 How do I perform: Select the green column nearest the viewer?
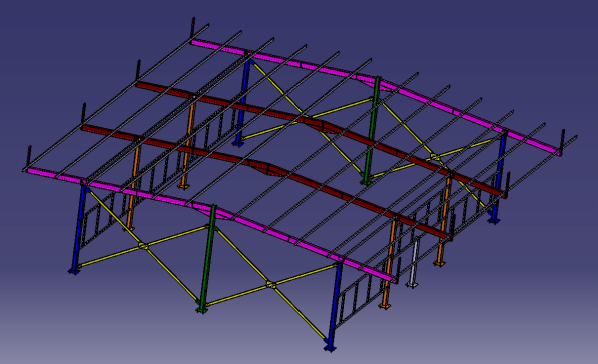click(207, 259)
